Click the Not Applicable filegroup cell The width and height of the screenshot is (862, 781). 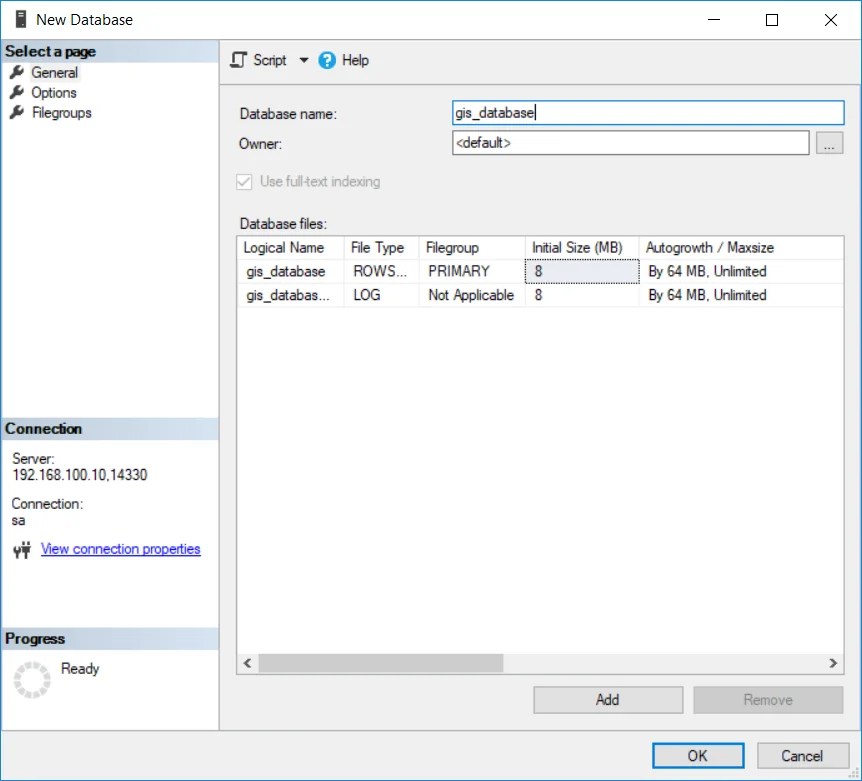[472, 295]
